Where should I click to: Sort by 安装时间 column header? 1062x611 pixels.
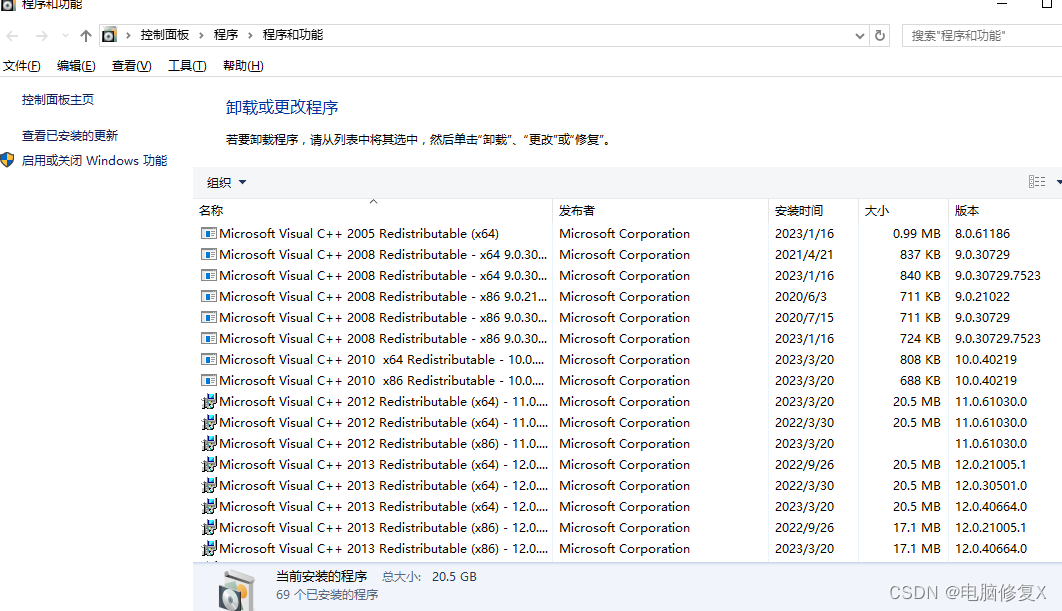(x=813, y=211)
